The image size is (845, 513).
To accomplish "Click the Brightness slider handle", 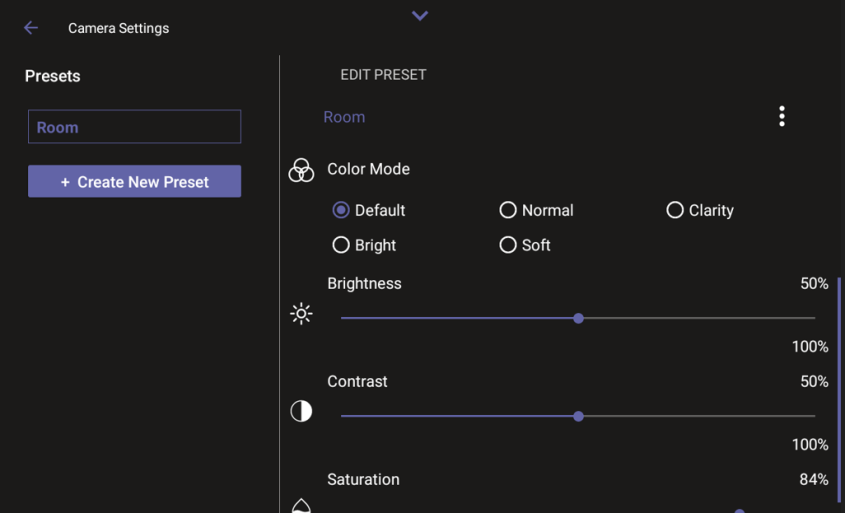I will coord(578,318).
